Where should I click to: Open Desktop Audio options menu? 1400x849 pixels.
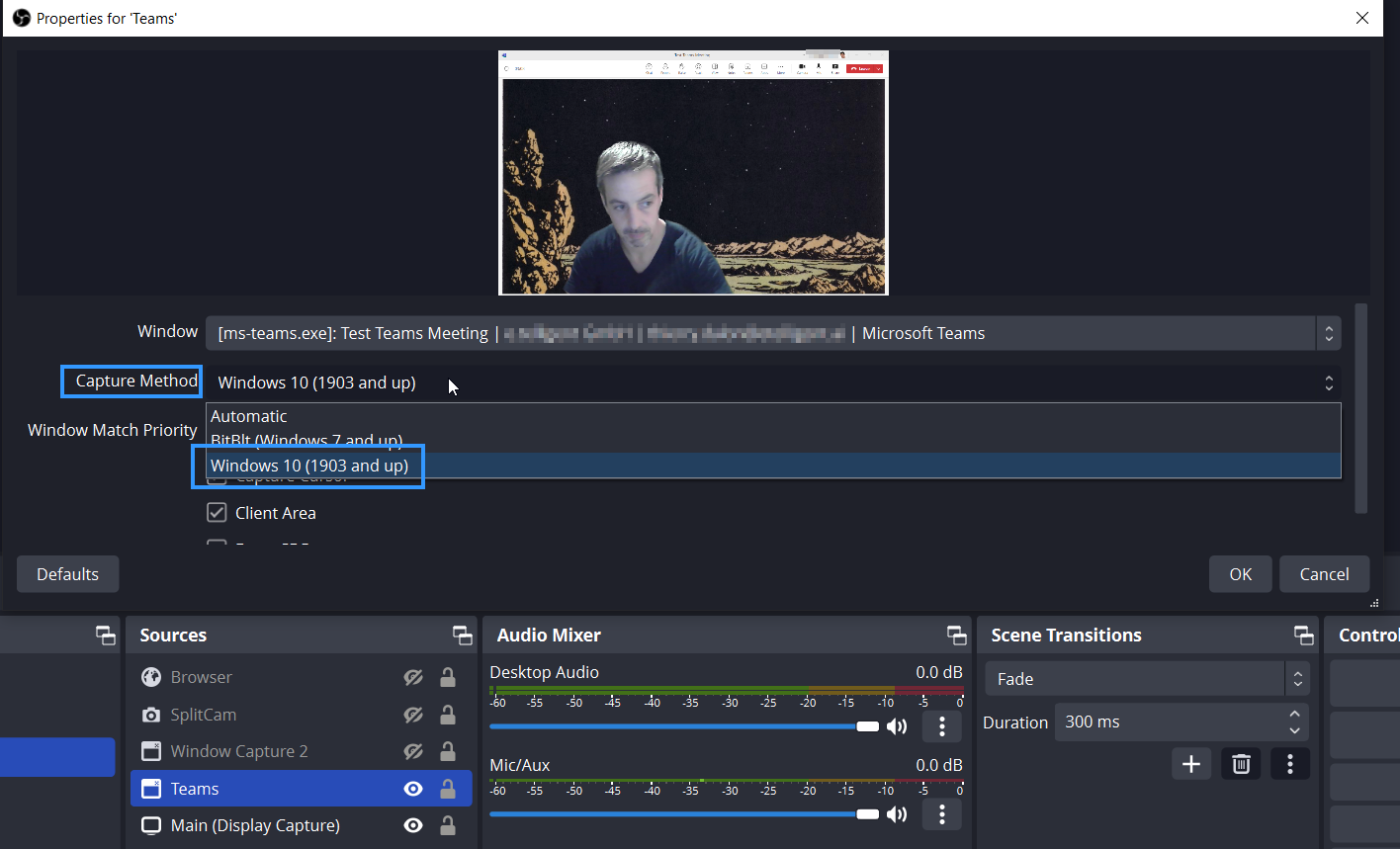coord(941,727)
